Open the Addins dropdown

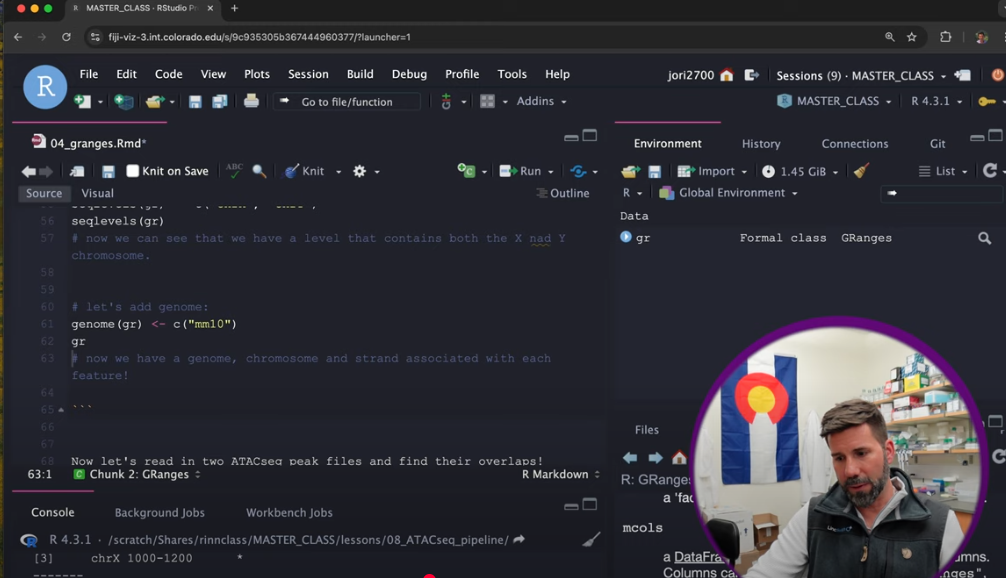(x=541, y=101)
